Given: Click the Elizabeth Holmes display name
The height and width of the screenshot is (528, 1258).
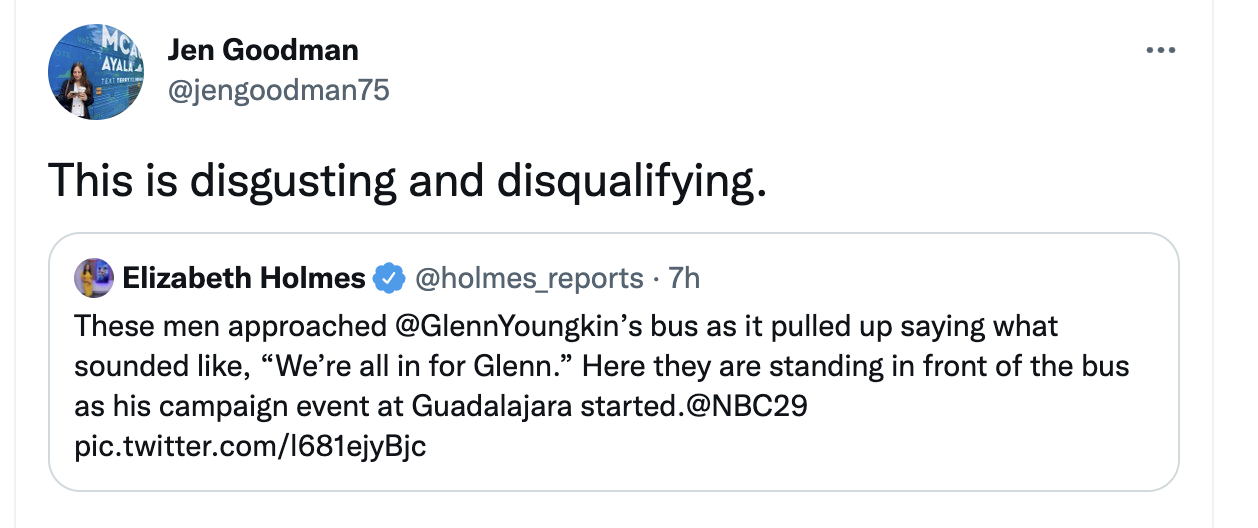Looking at the screenshot, I should pyautogui.click(x=244, y=278).
